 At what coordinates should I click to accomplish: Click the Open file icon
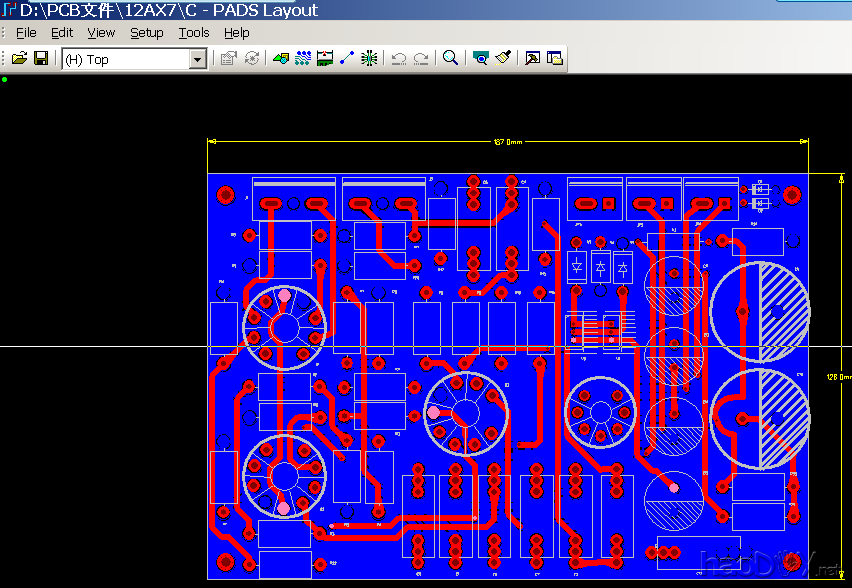point(19,59)
